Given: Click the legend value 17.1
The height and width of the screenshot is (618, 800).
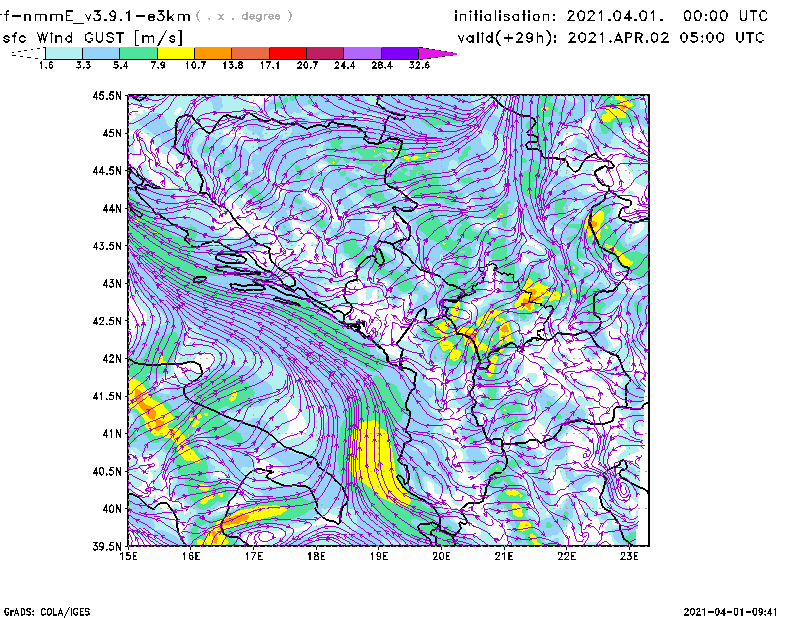Looking at the screenshot, I should pos(270,65).
